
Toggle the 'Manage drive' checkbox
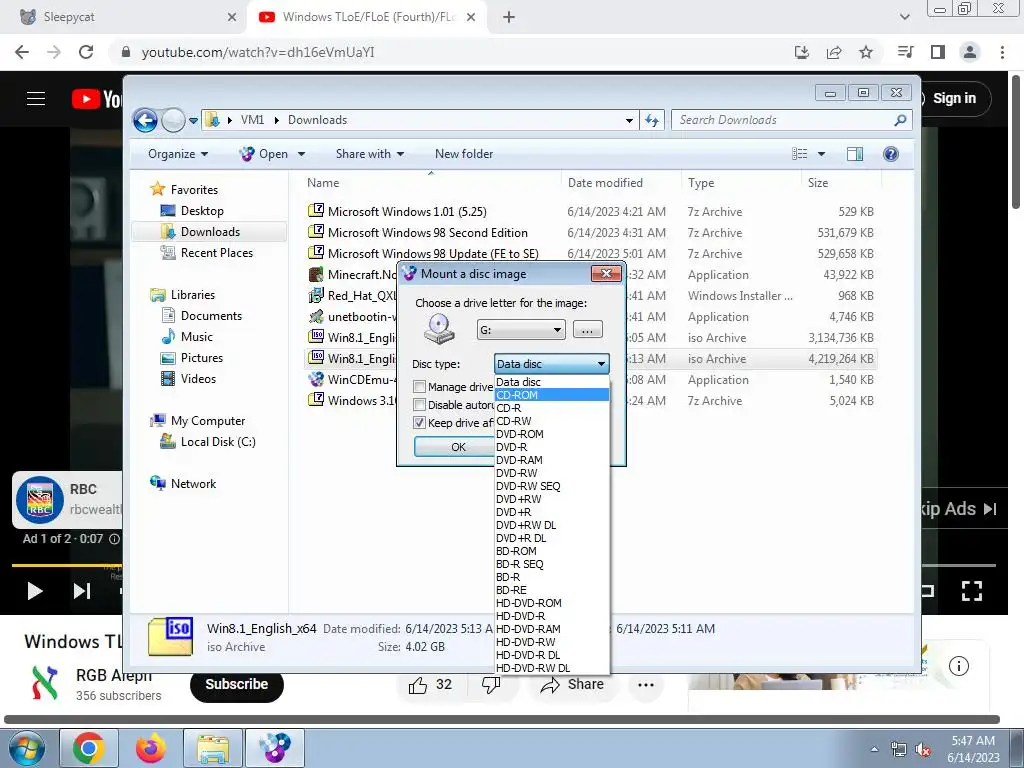coord(420,387)
